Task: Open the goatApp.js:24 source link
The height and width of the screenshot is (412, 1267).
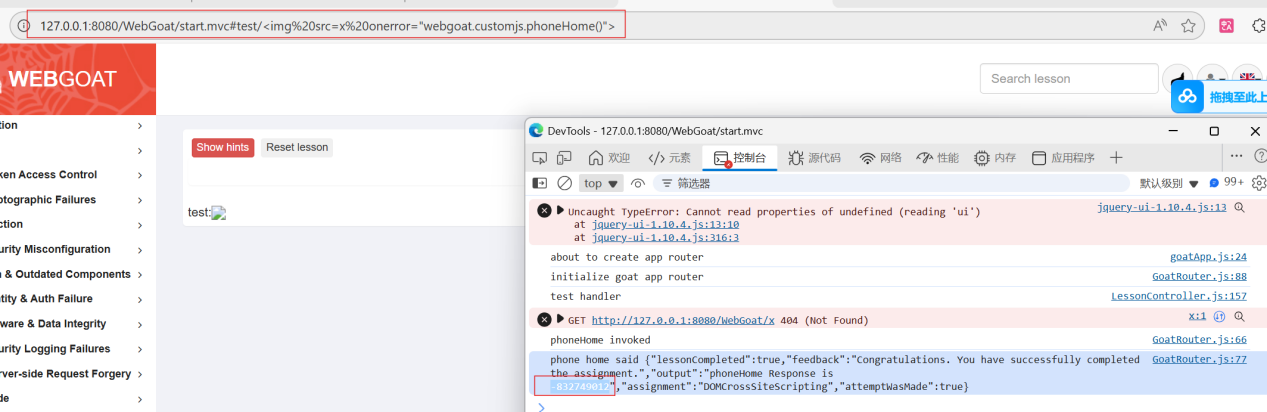Action: [1208, 257]
